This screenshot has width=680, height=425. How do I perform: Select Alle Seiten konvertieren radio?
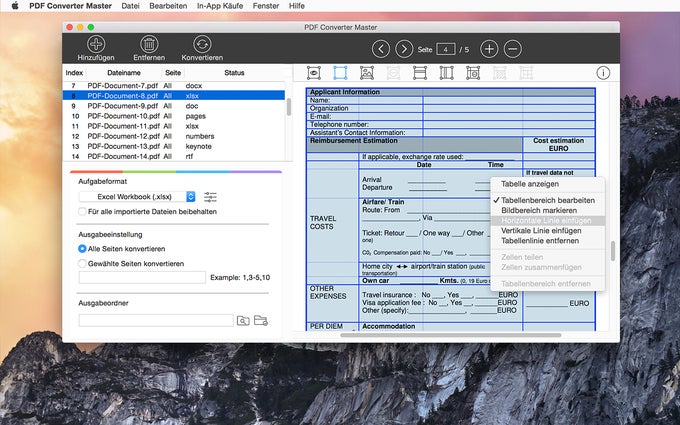pos(82,249)
